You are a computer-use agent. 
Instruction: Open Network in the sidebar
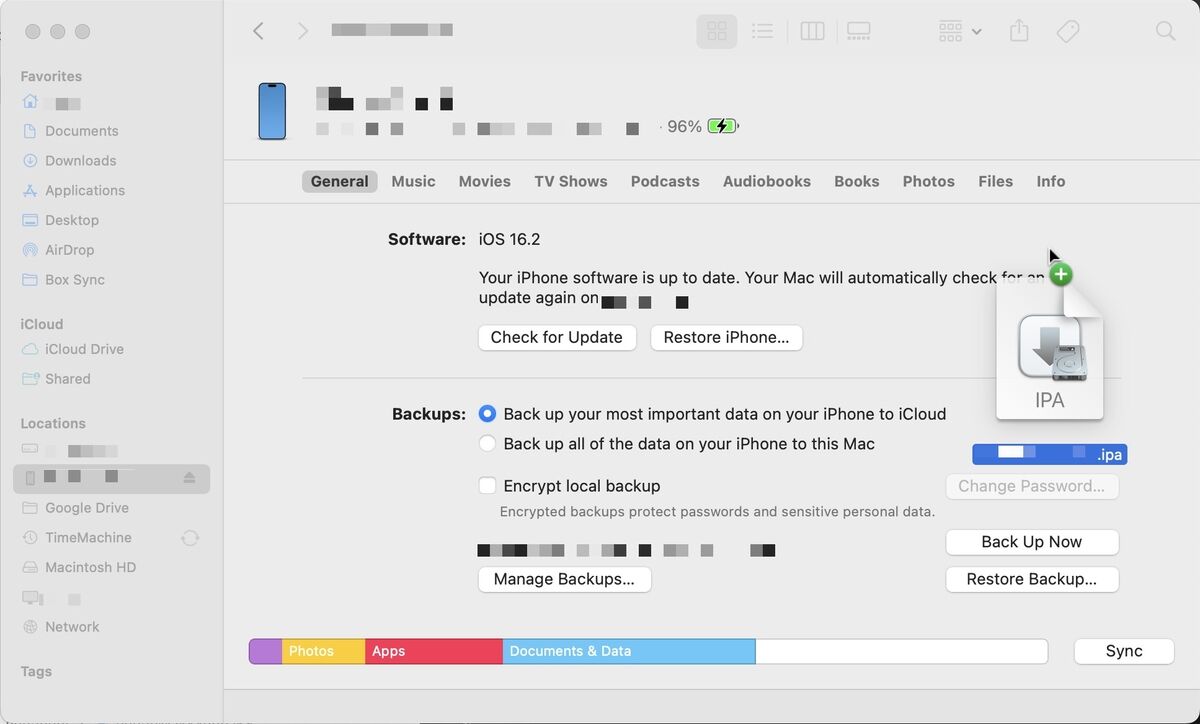pyautogui.click(x=72, y=627)
